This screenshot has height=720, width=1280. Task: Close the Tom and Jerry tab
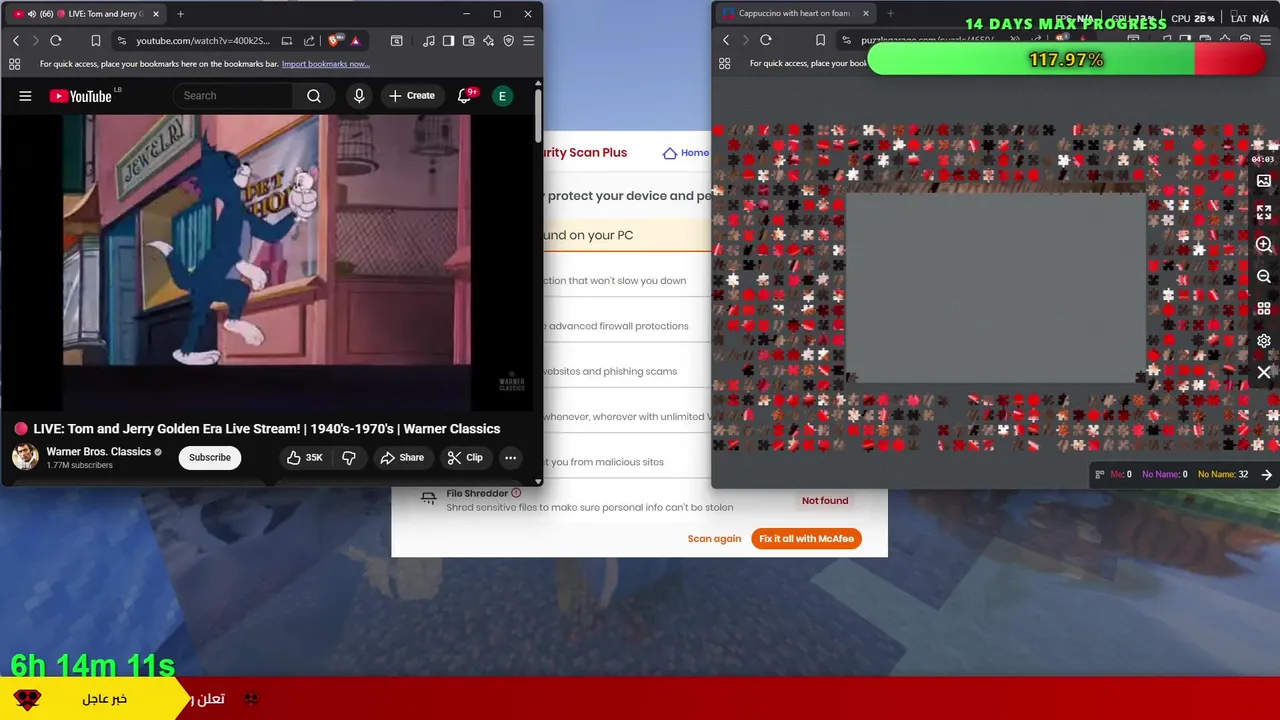click(156, 14)
